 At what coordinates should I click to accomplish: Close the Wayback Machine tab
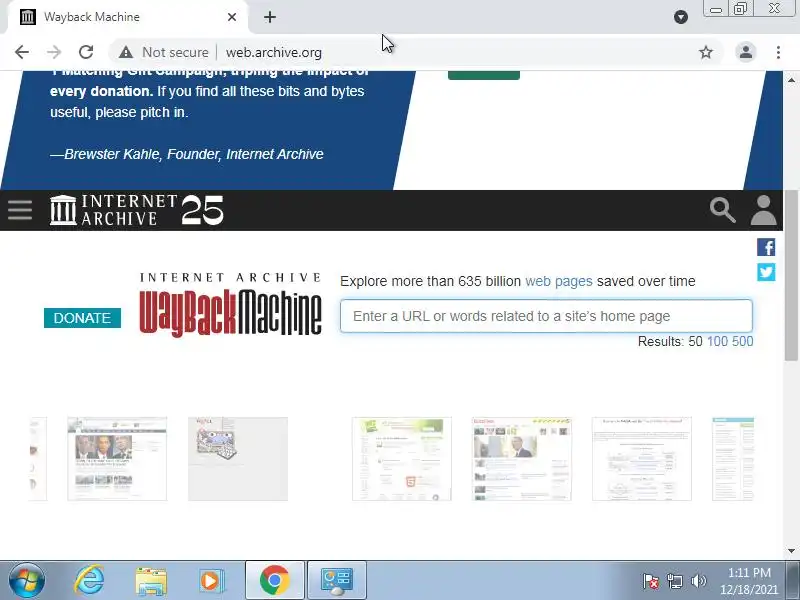point(232,17)
